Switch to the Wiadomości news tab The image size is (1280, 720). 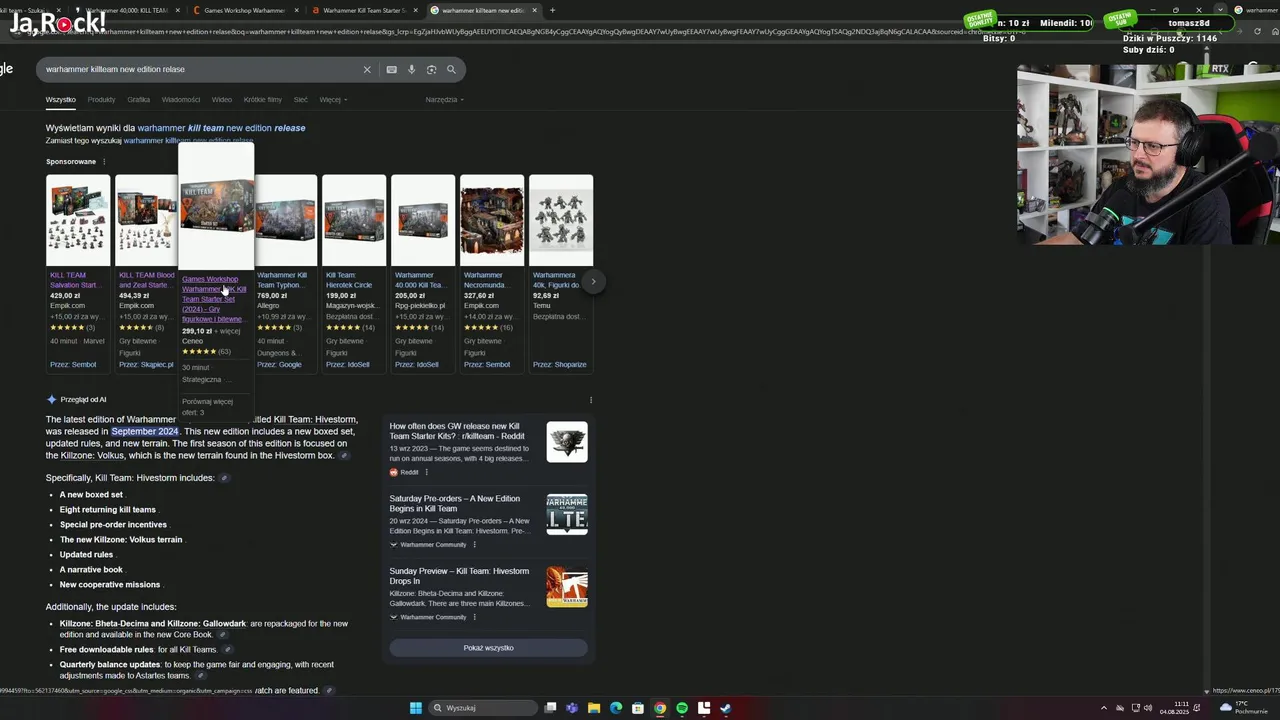(x=181, y=100)
